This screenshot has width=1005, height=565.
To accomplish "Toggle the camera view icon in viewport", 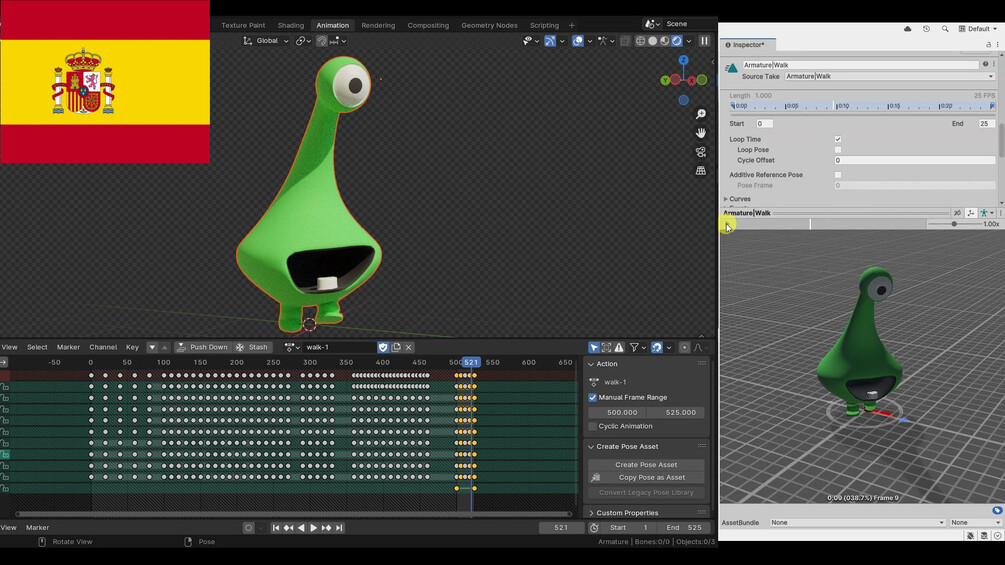I will 701,152.
